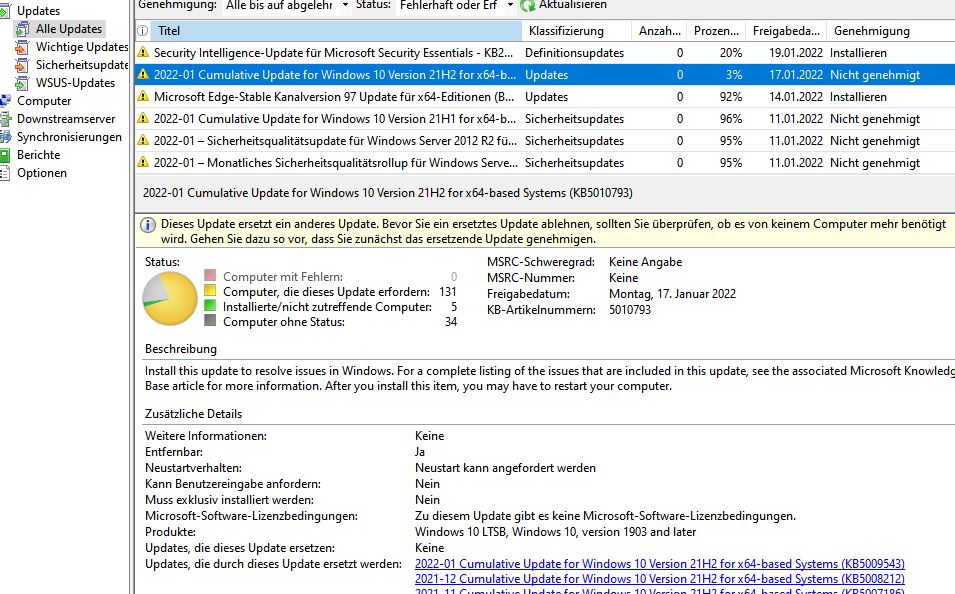Select Wichtige Updates in the tree

click(82, 47)
